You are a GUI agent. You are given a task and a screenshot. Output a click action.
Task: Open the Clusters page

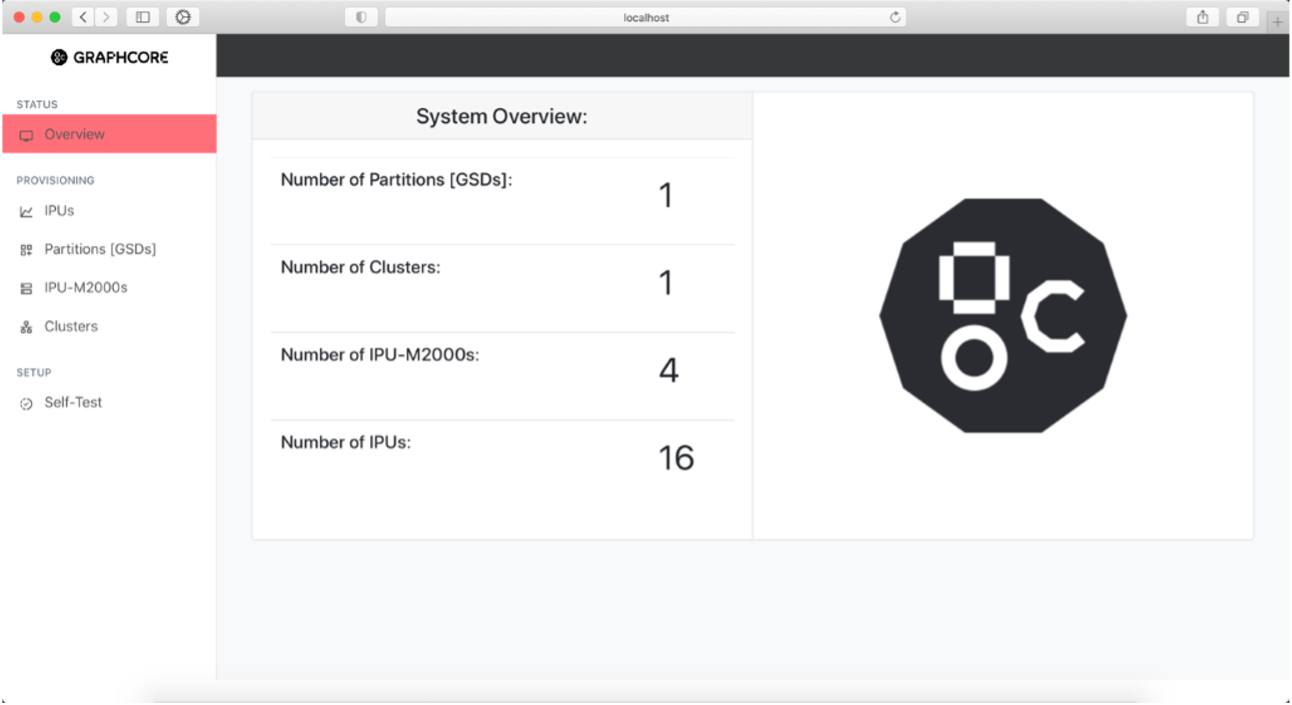pos(71,326)
